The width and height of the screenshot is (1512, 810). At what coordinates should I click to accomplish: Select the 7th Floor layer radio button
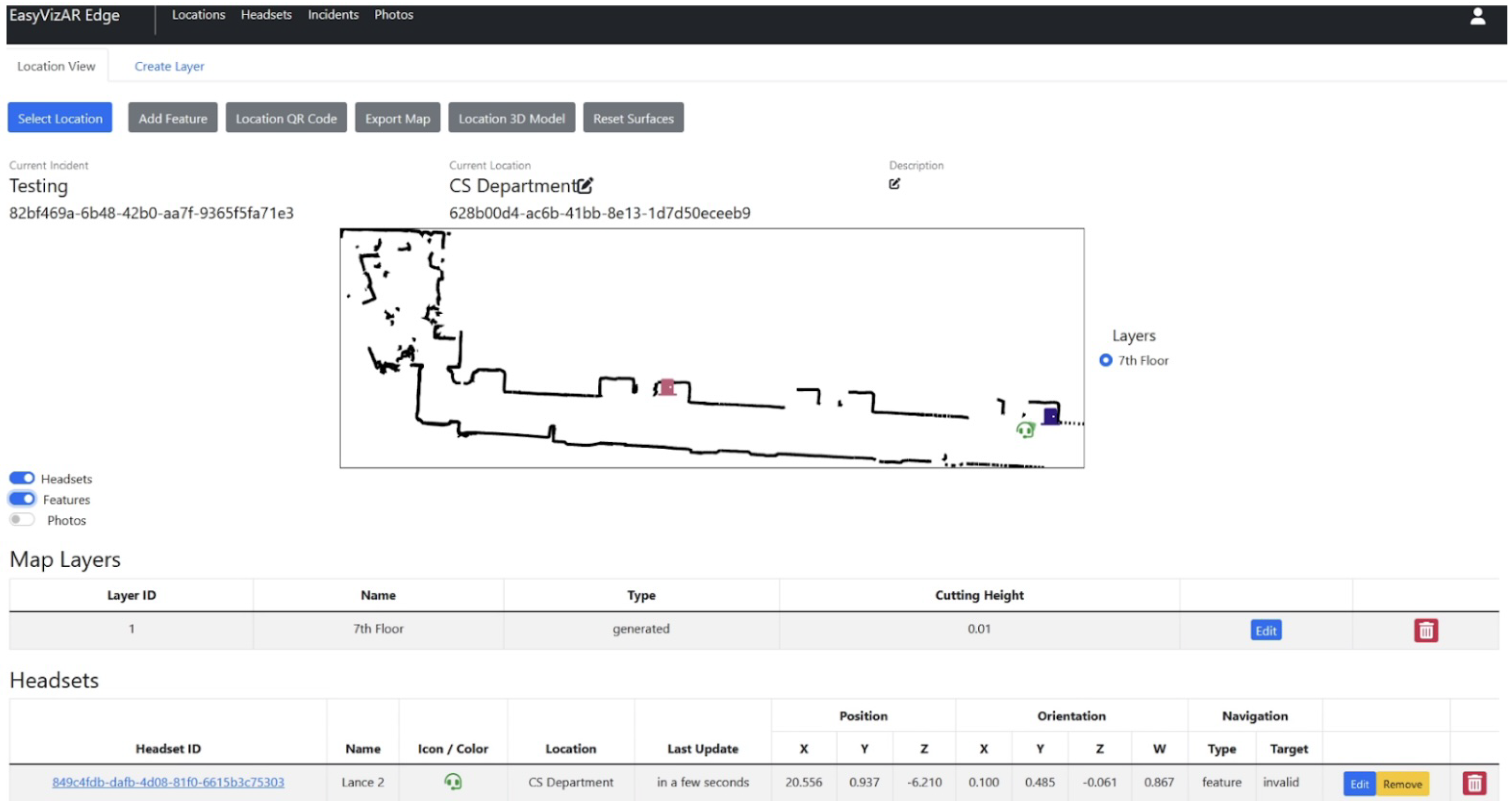(1105, 360)
